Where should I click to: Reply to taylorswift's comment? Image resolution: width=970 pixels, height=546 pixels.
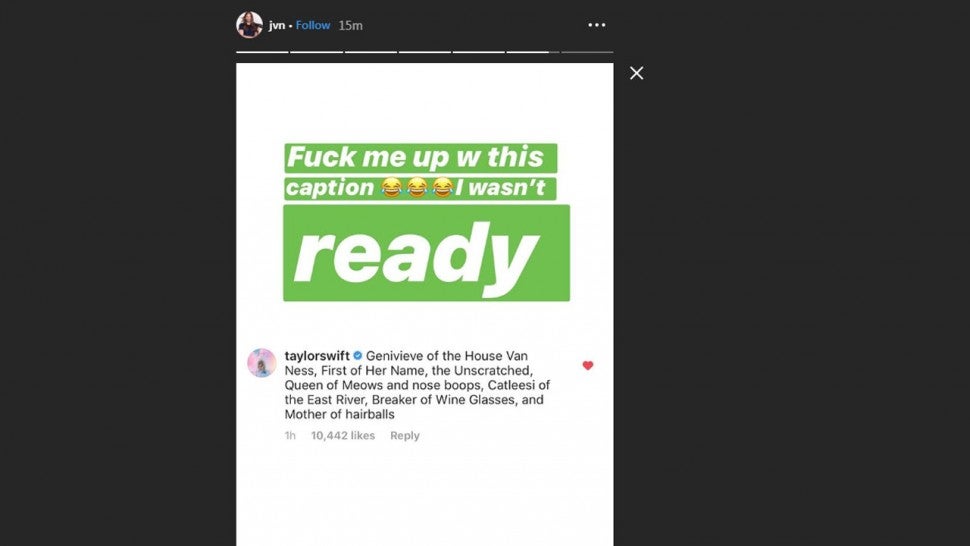click(404, 436)
